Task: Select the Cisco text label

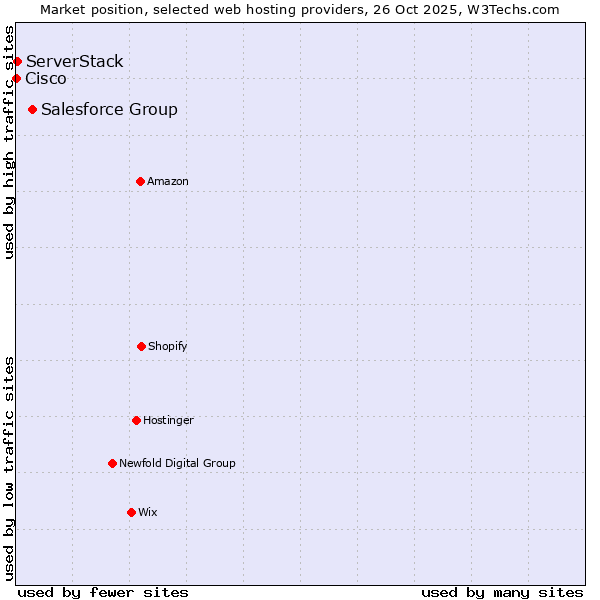Action: coord(46,78)
